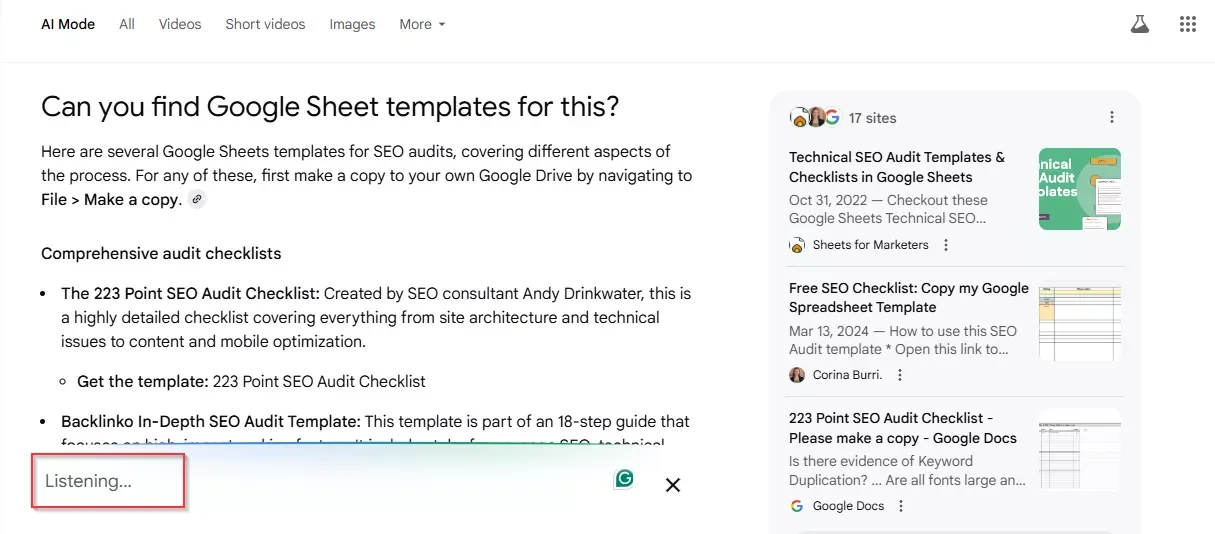The height and width of the screenshot is (534, 1215).
Task: Expand the More dropdown menu
Action: 422,24
